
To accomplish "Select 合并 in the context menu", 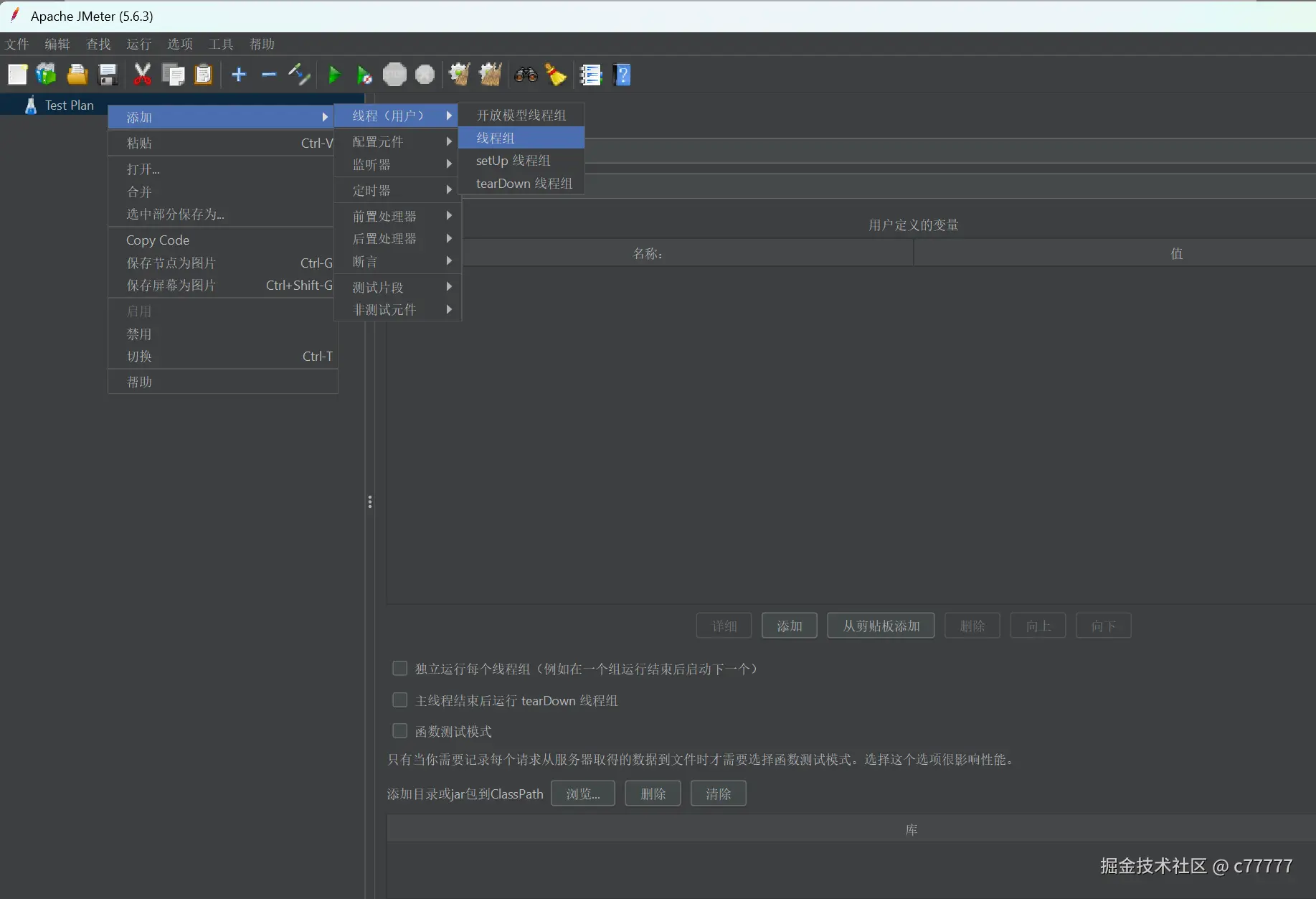I will click(x=222, y=192).
